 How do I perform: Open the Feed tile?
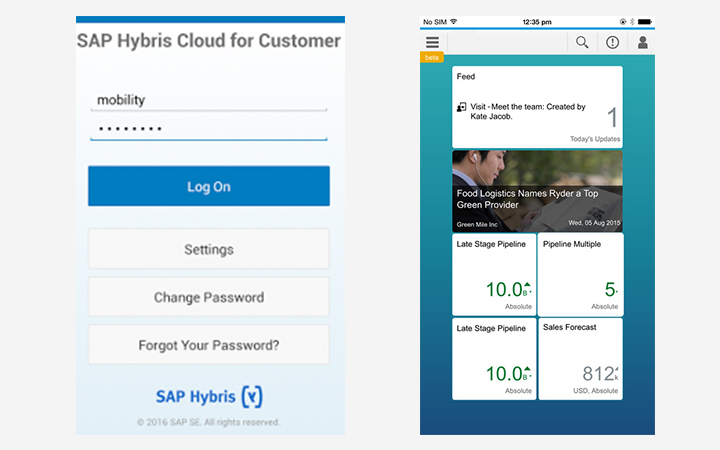(537, 107)
